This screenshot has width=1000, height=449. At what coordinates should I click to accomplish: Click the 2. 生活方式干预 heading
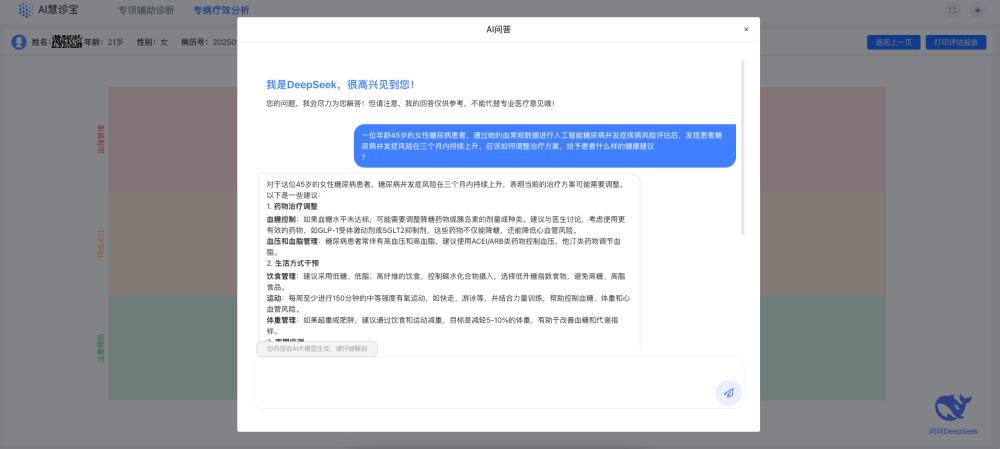tap(292, 263)
